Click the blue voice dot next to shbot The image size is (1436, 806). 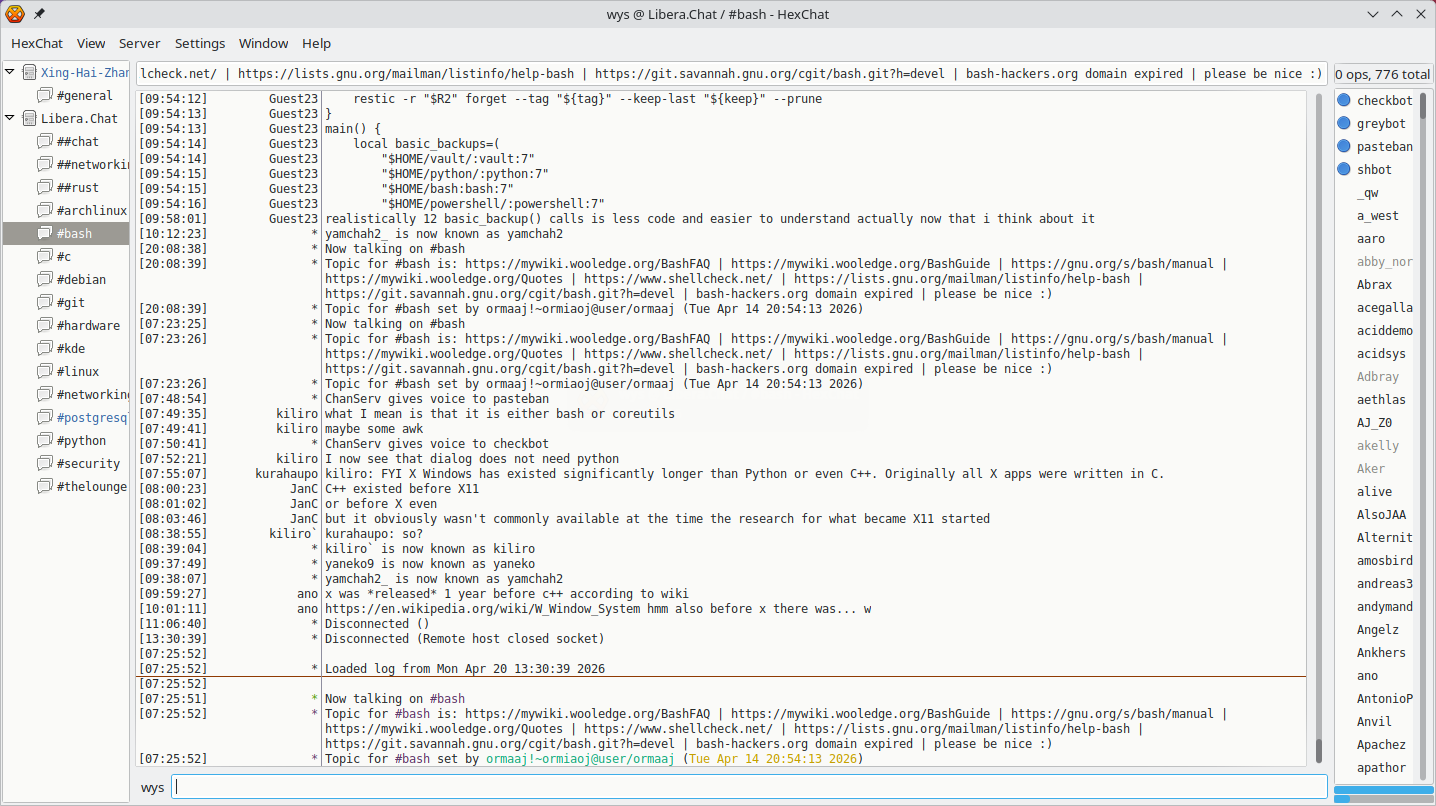(x=1344, y=169)
